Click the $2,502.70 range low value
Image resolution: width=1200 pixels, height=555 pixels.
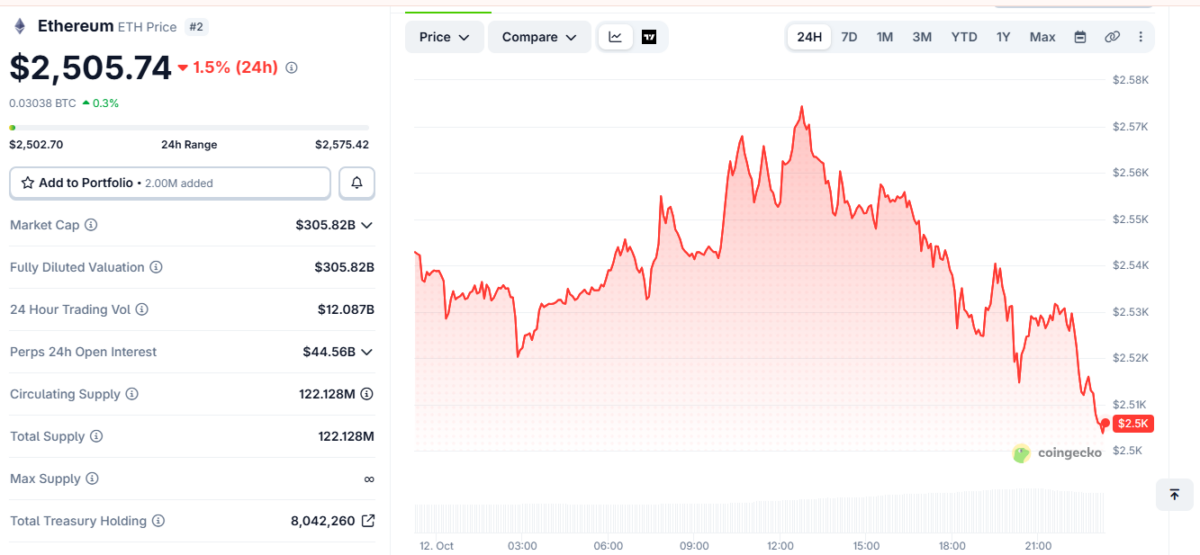click(x=36, y=145)
